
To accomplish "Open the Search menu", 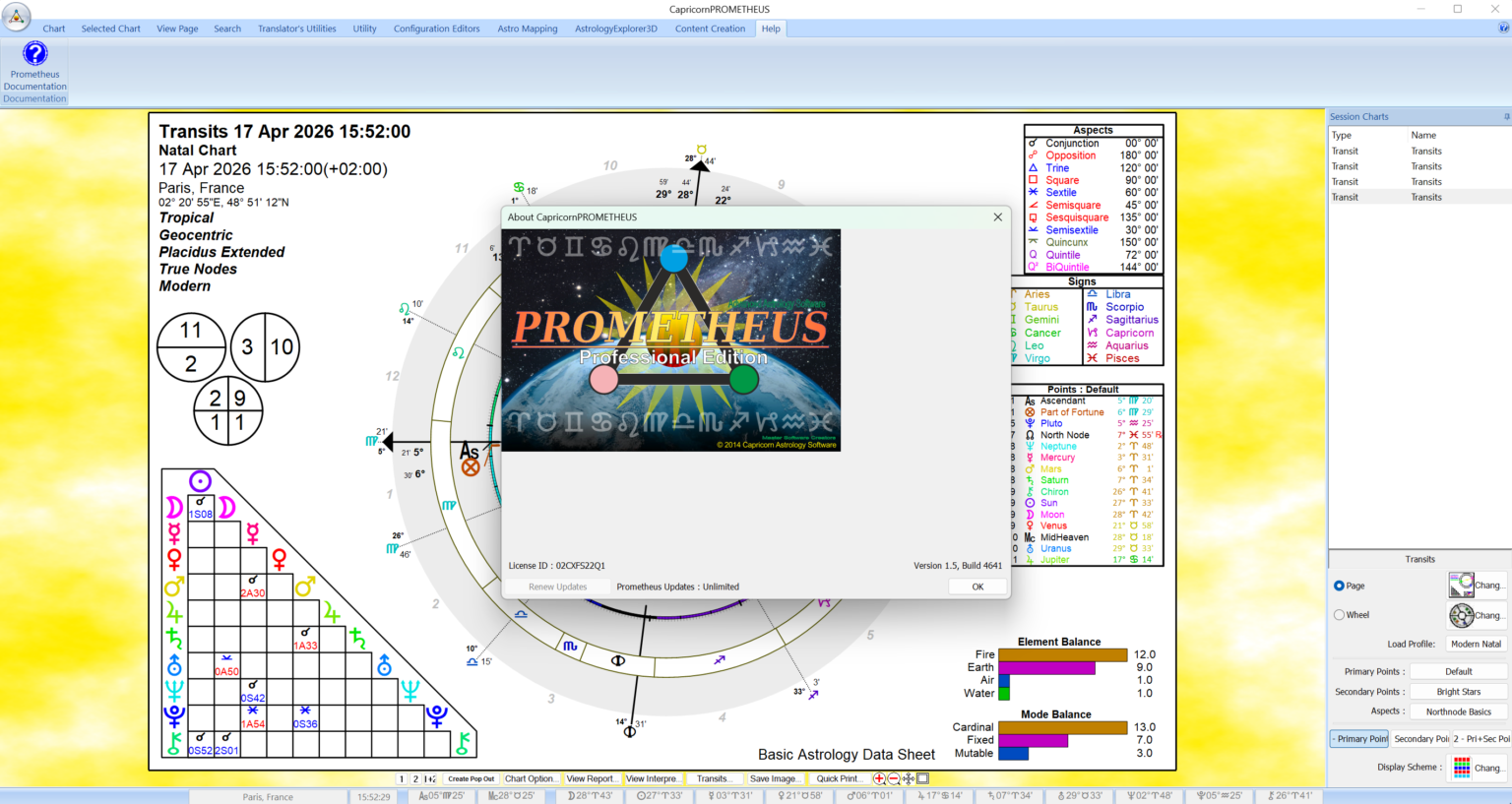I will click(x=227, y=29).
